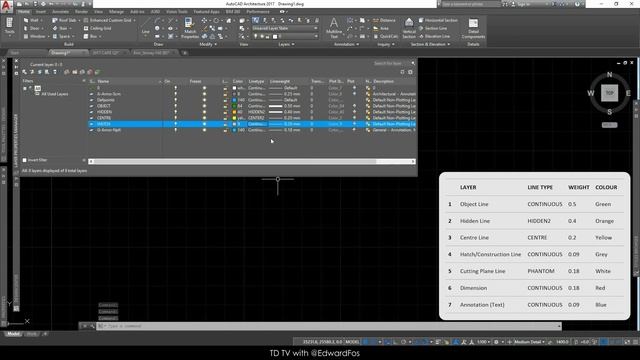The width and height of the screenshot is (640, 360).
Task: Select the Space tool
Action: [x=61, y=36]
